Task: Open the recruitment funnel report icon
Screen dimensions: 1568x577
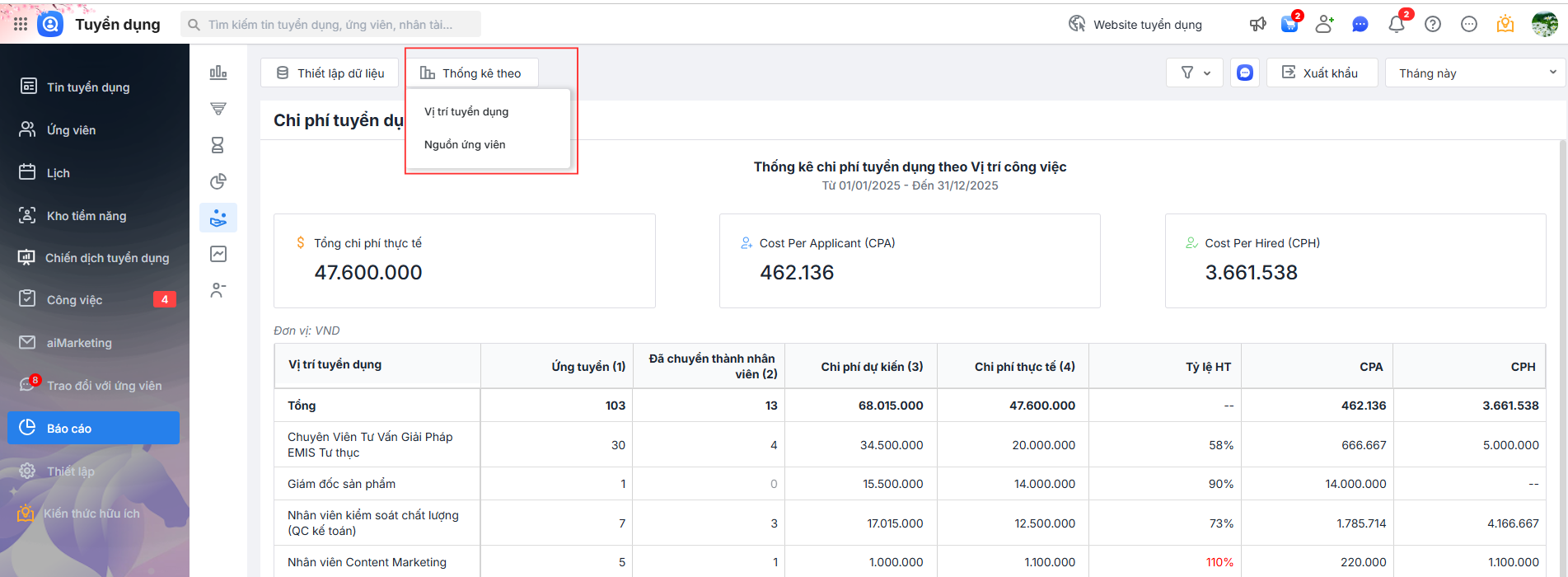Action: [218, 109]
